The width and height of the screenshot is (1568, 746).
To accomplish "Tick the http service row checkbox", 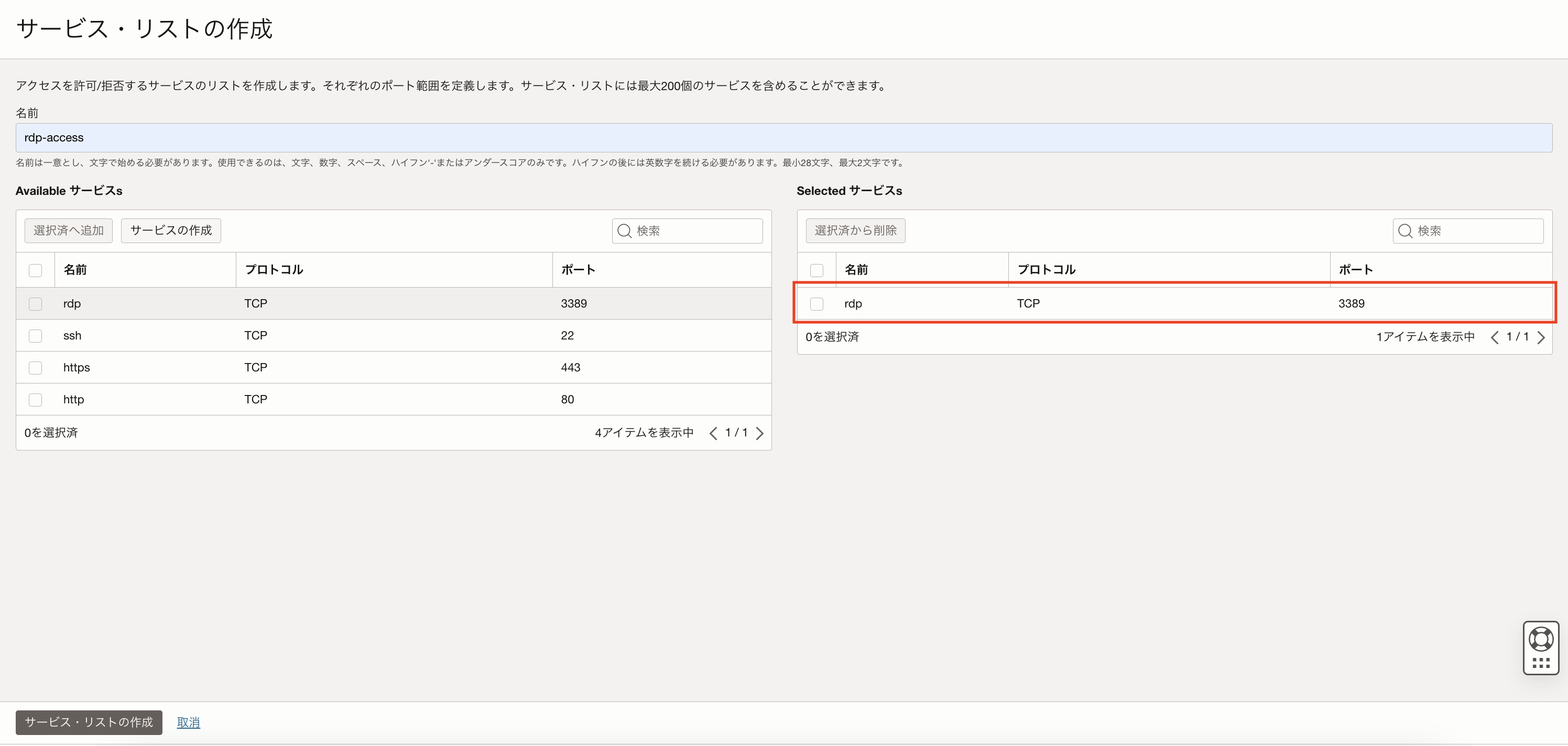I will pos(35,400).
